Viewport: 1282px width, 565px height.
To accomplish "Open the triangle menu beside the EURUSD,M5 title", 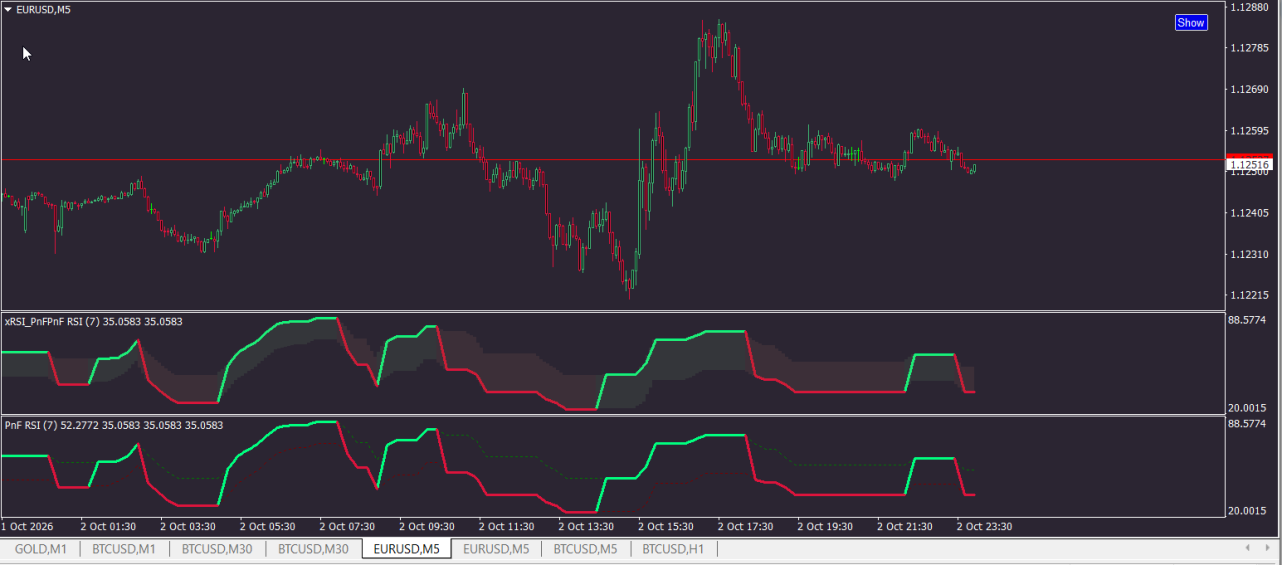I will click(8, 9).
